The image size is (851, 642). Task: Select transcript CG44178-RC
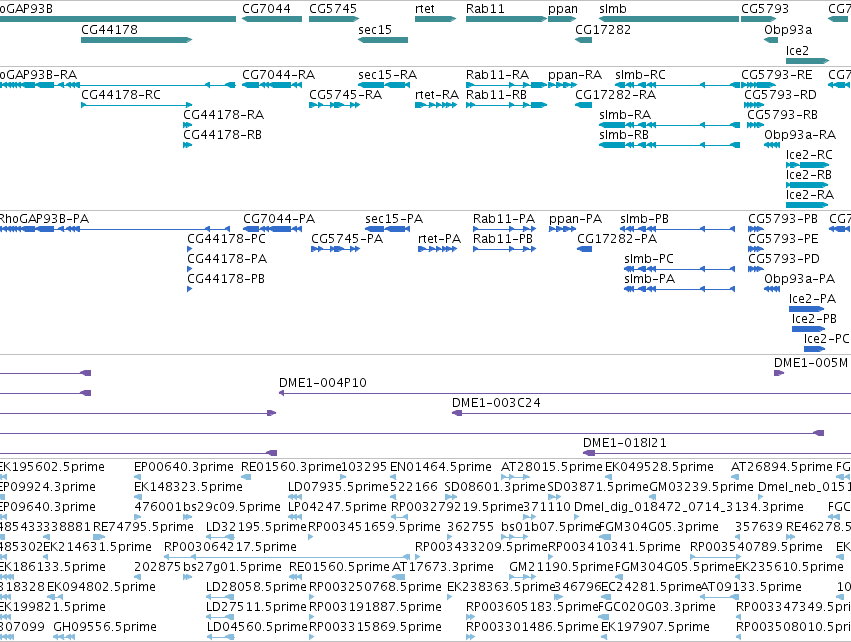[x=136, y=105]
